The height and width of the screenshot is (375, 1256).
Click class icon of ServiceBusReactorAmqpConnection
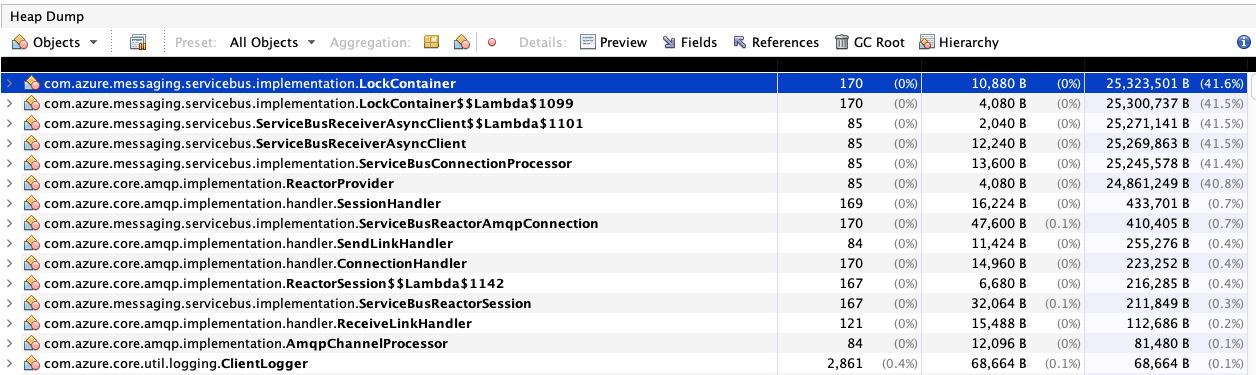coord(31,224)
